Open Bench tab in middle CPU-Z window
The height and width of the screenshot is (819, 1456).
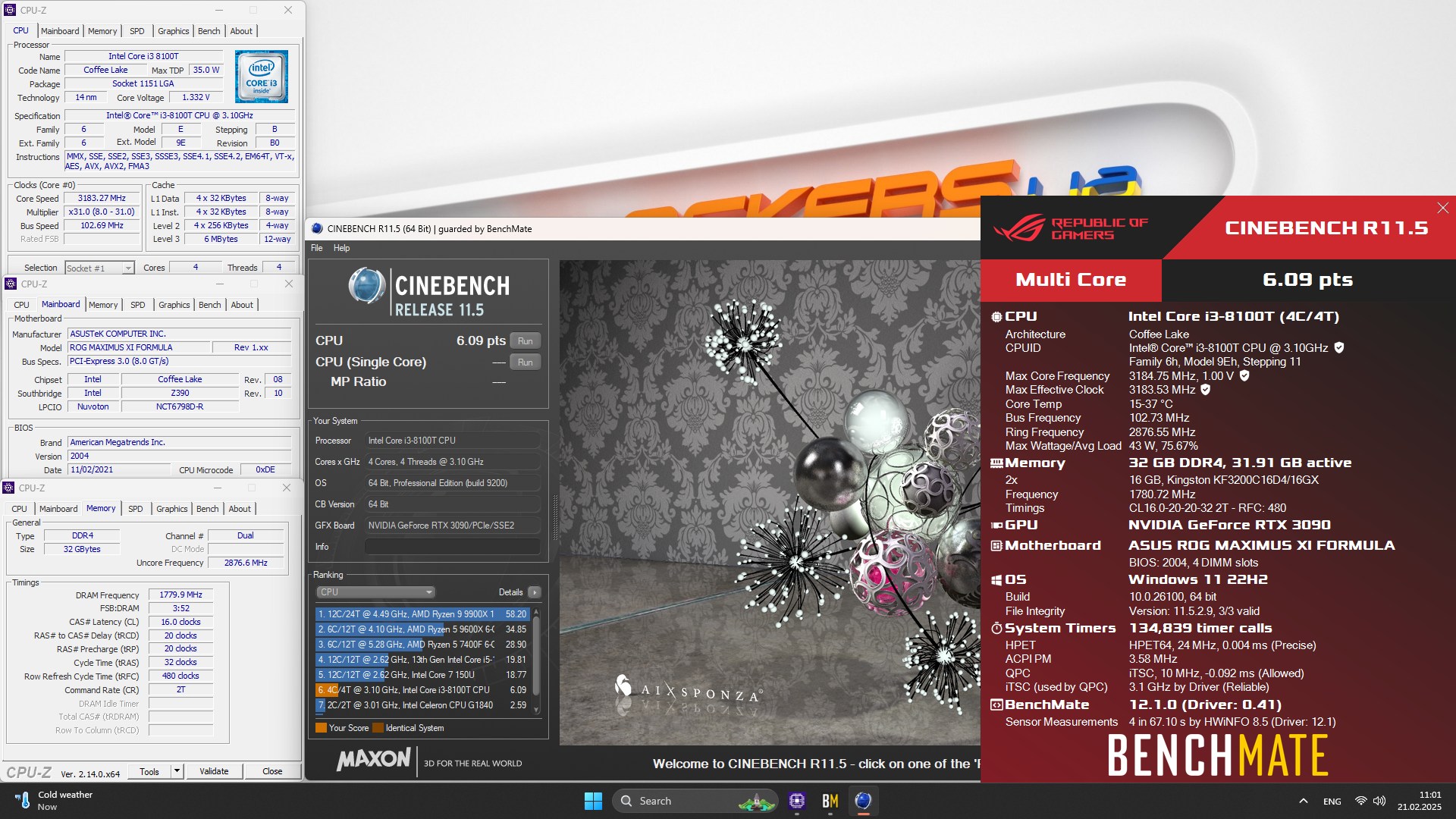(209, 305)
